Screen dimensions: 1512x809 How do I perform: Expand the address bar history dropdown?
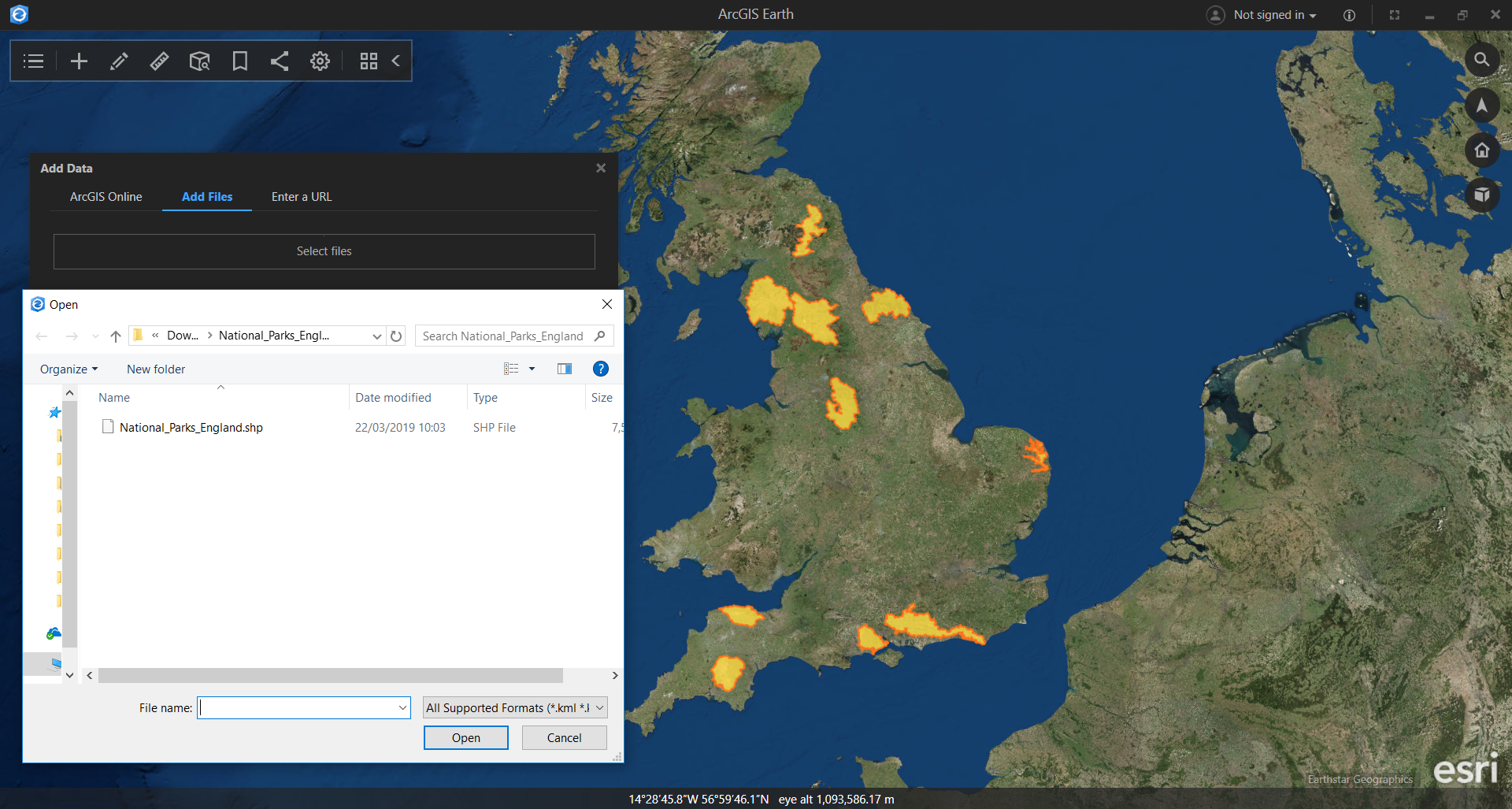376,336
